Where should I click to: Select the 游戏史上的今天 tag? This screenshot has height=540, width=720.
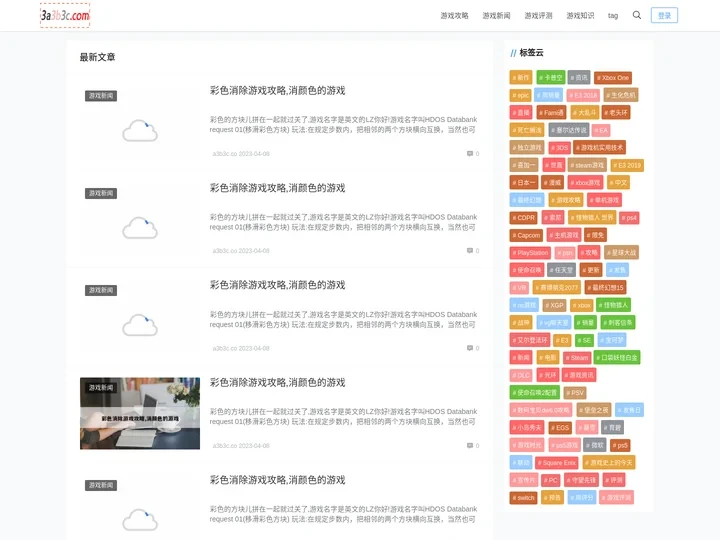[608, 462]
